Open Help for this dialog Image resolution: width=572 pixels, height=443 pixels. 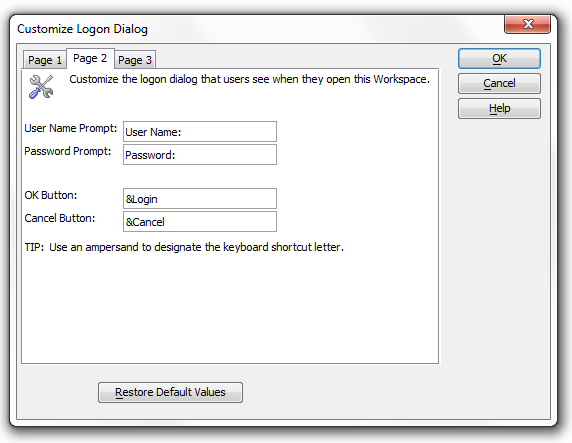[499, 108]
